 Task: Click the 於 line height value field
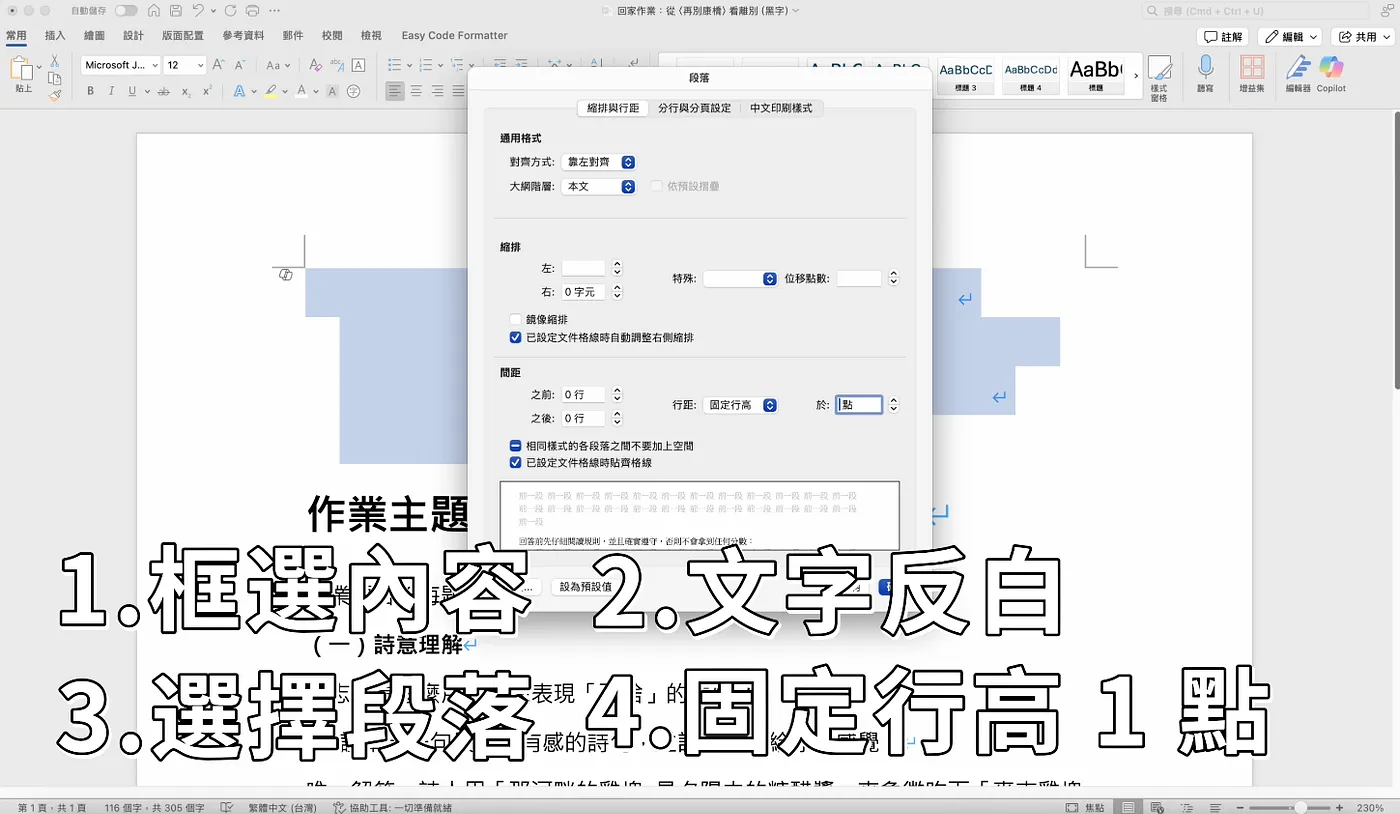point(859,405)
